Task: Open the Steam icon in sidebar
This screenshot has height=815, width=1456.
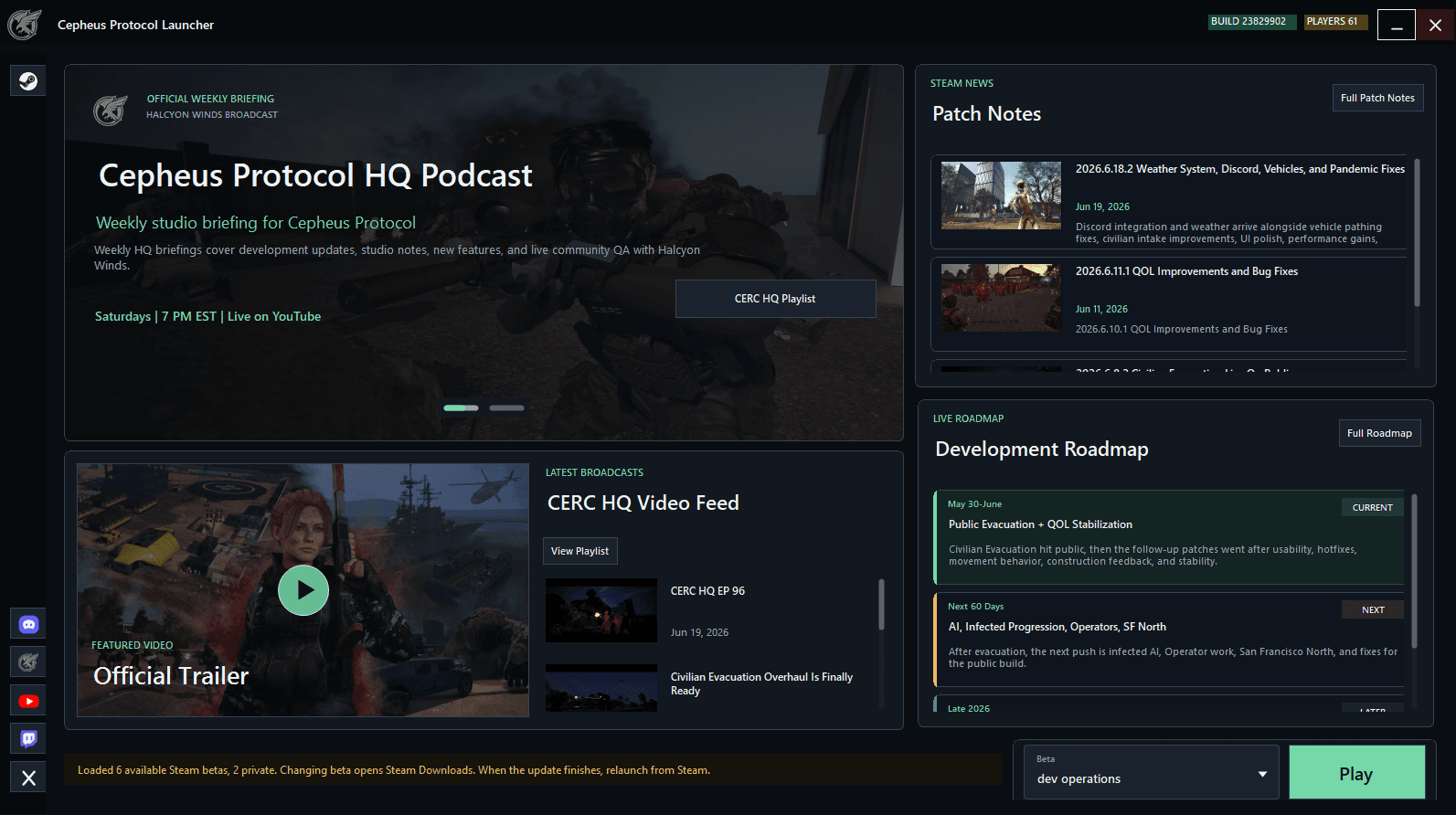Action: (28, 81)
